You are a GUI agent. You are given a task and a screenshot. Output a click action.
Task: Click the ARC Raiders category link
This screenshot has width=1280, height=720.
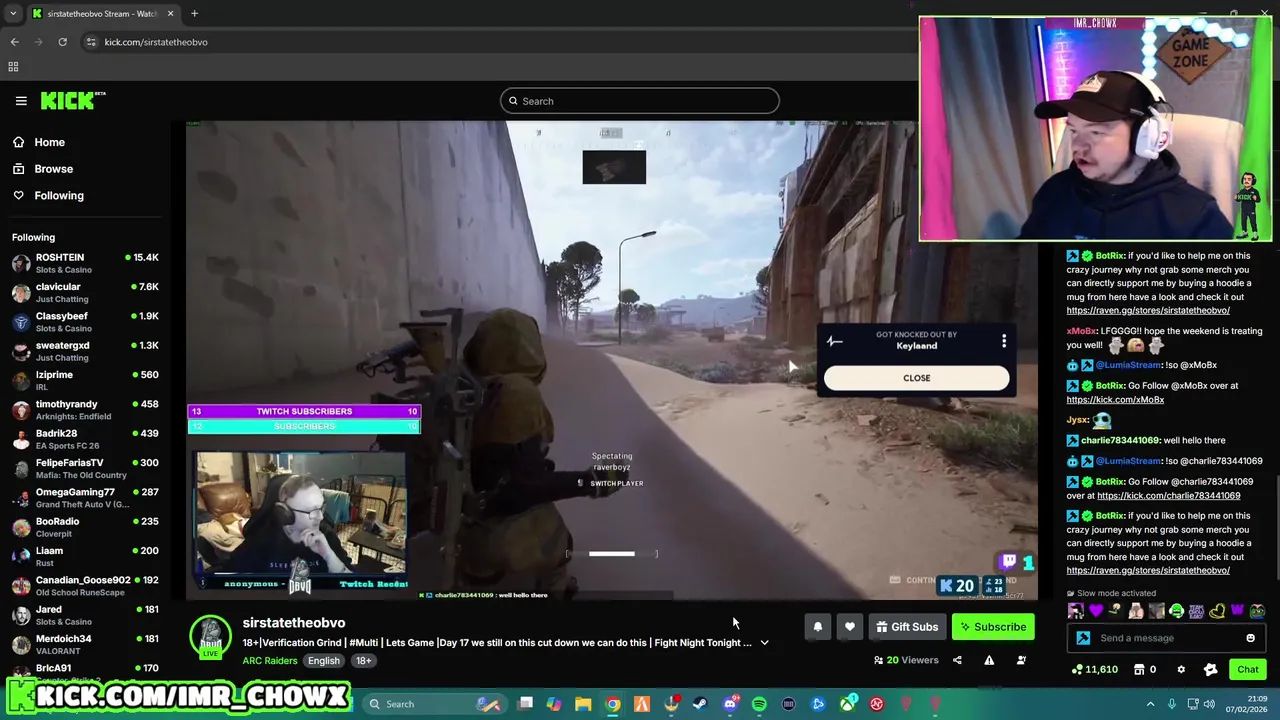270,661
